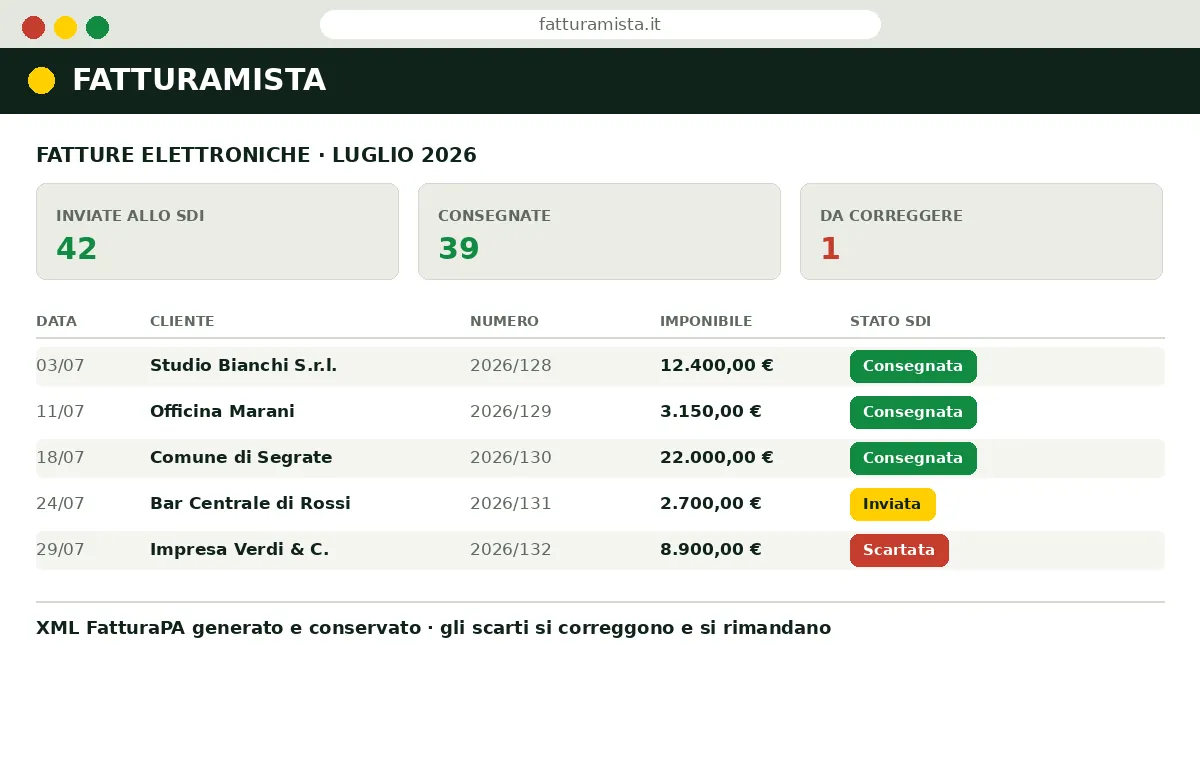The width and height of the screenshot is (1200, 760).
Task: Open the Da correggere summary card
Action: pyautogui.click(x=981, y=231)
